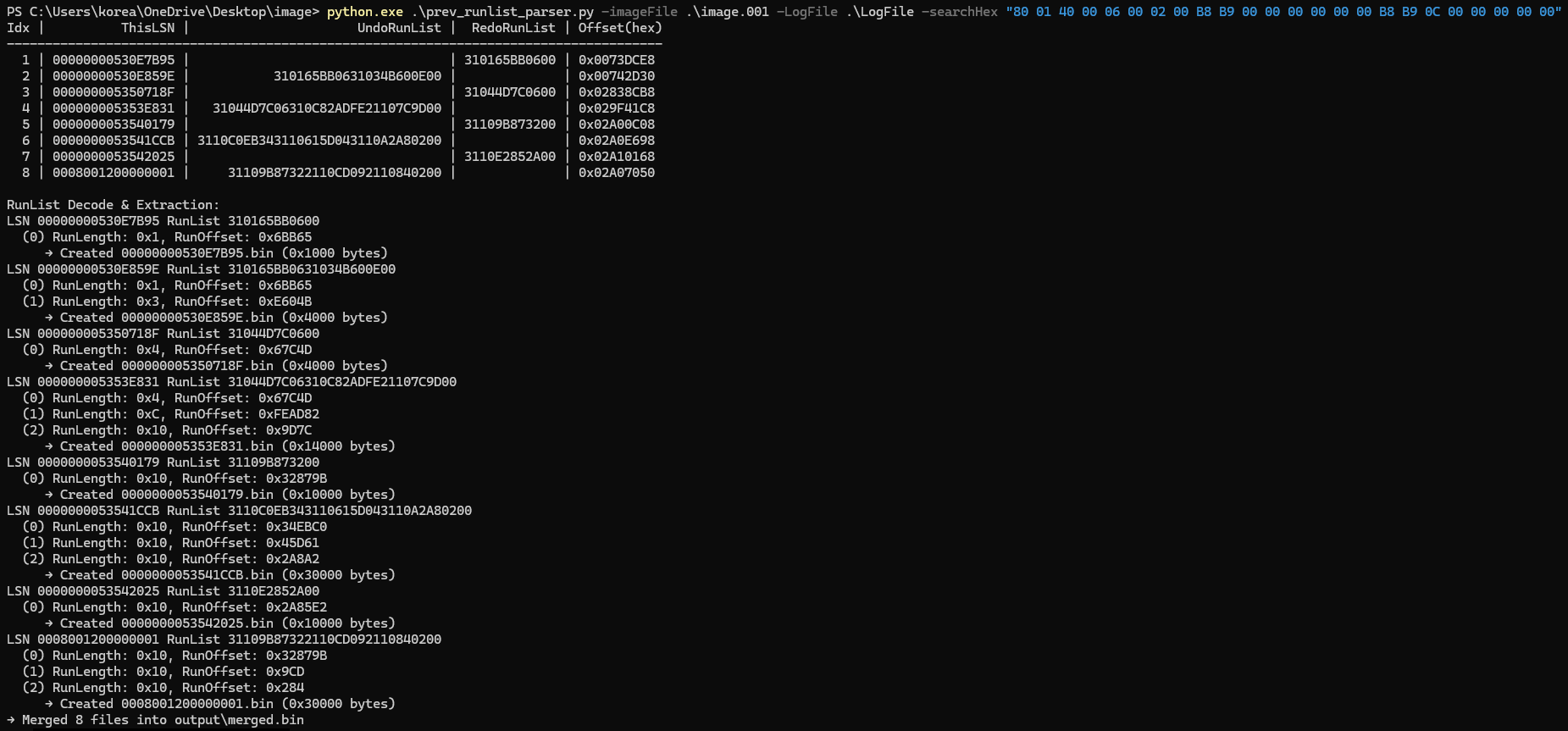
Task: Click the Created 000000005353E831.bin output line
Action: (220, 446)
